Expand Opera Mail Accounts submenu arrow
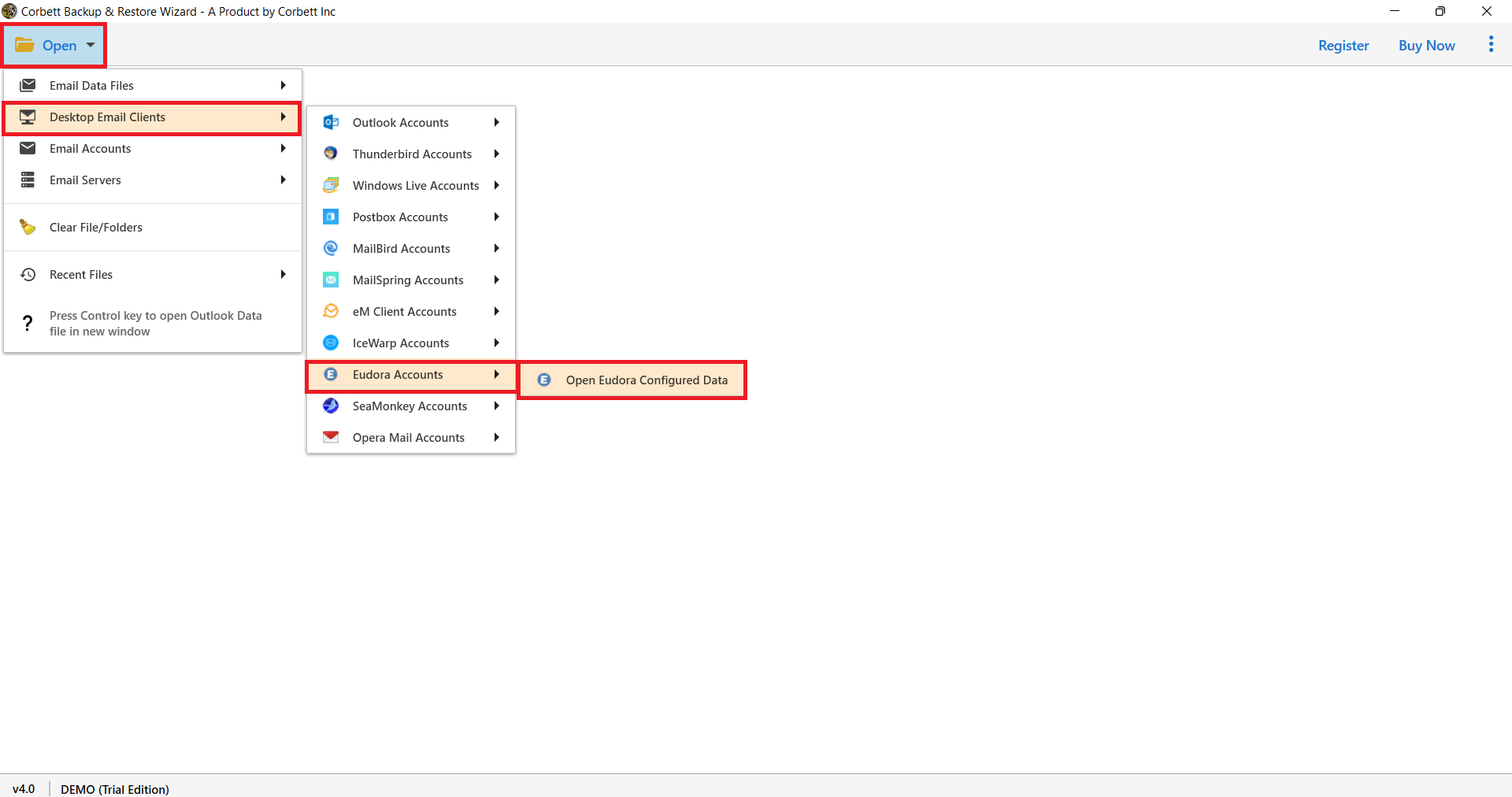Image resolution: width=1512 pixels, height=797 pixels. click(497, 437)
